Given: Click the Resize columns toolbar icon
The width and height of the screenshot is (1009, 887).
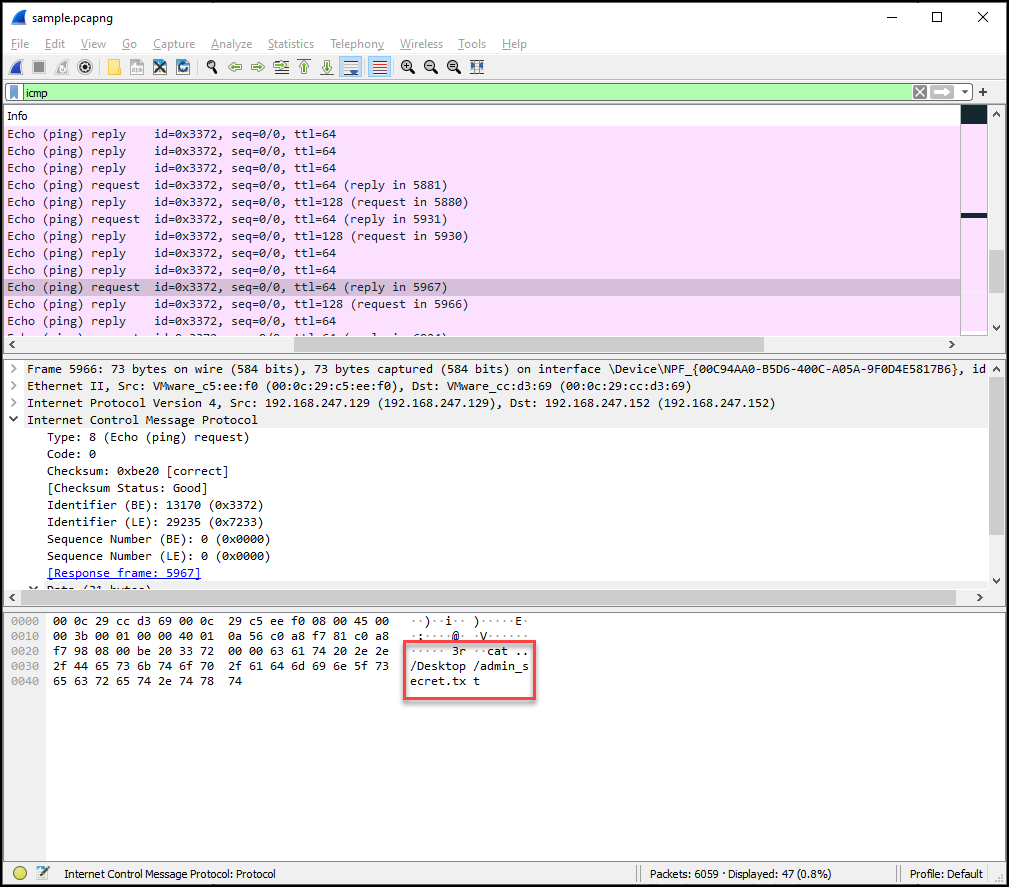Looking at the screenshot, I should click(477, 67).
